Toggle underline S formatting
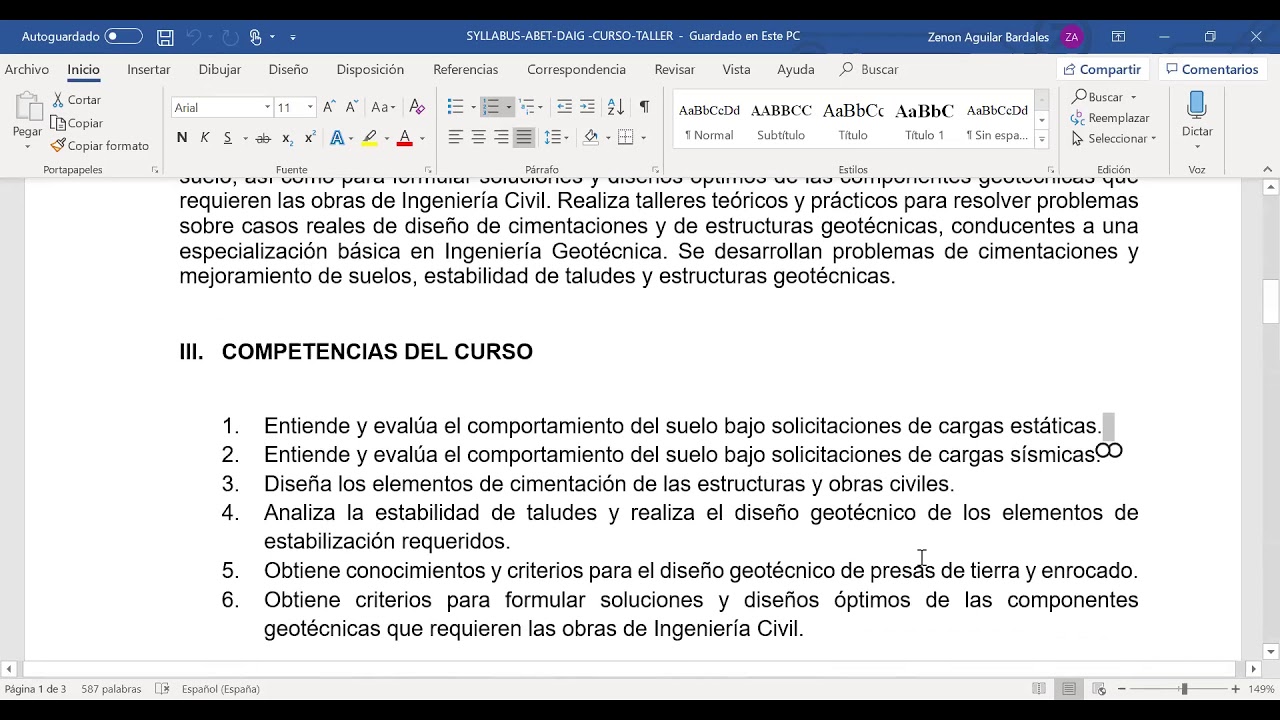Image resolution: width=1280 pixels, height=720 pixels. tap(228, 138)
